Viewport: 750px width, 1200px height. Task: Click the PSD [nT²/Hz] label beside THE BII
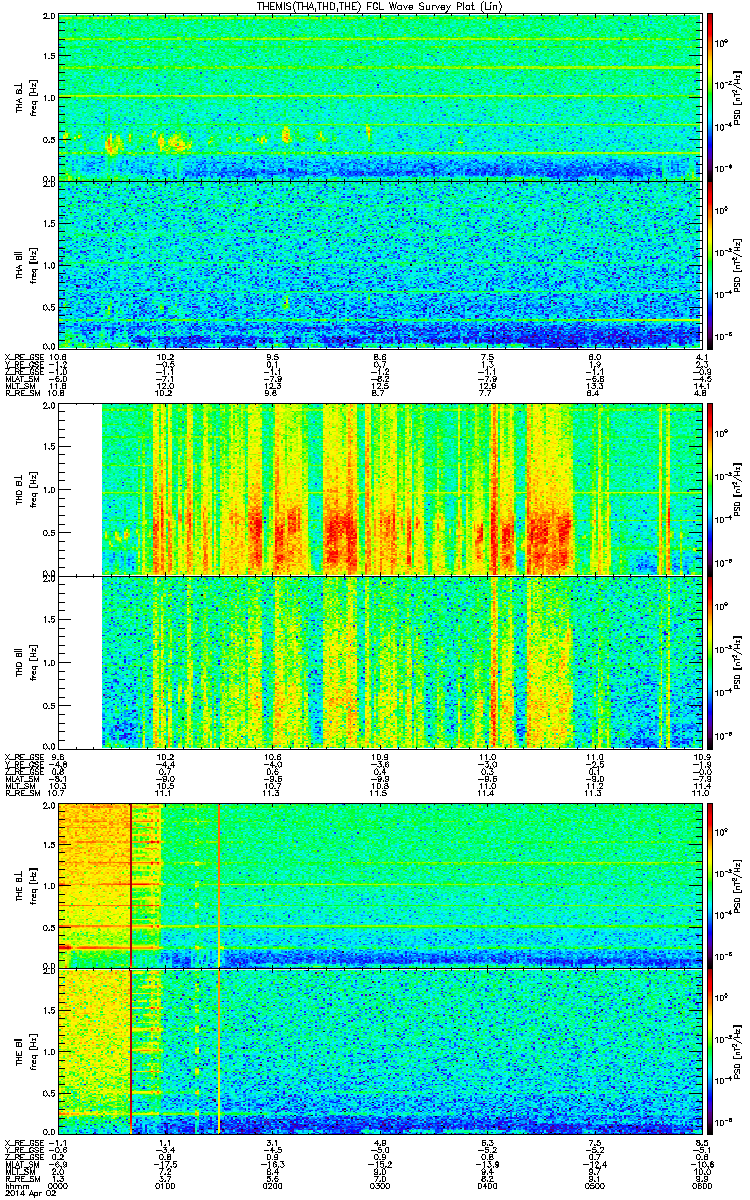[x=738, y=1051]
